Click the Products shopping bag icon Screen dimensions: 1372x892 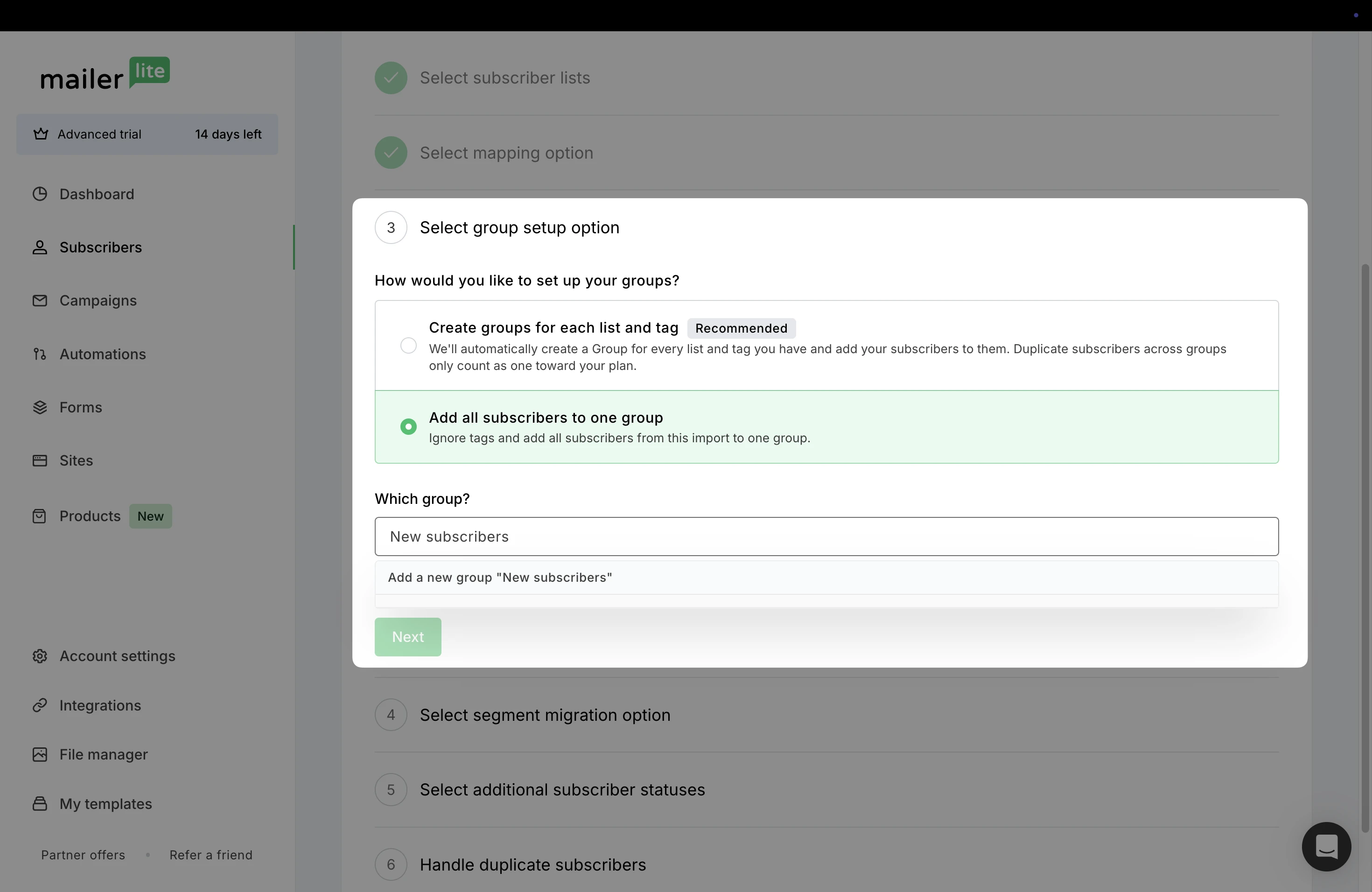click(40, 516)
